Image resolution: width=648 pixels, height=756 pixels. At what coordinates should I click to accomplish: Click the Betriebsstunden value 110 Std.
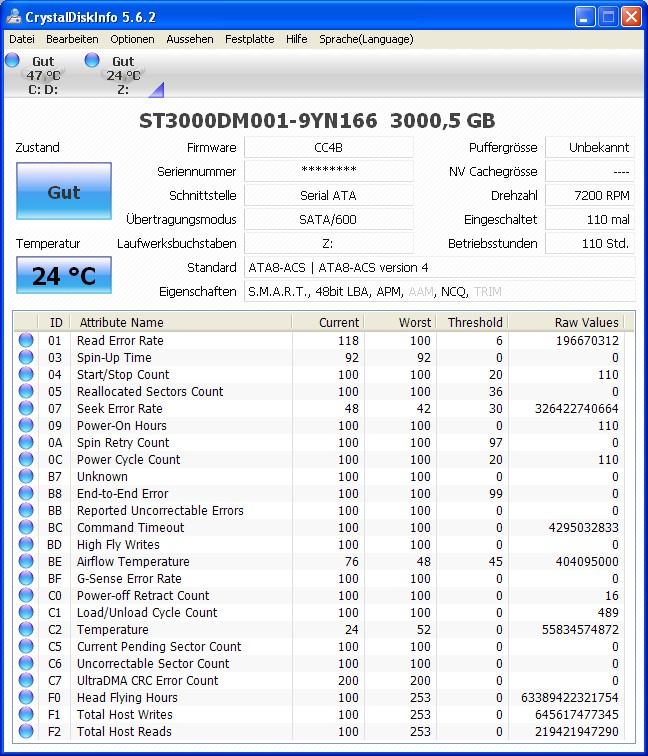point(590,244)
